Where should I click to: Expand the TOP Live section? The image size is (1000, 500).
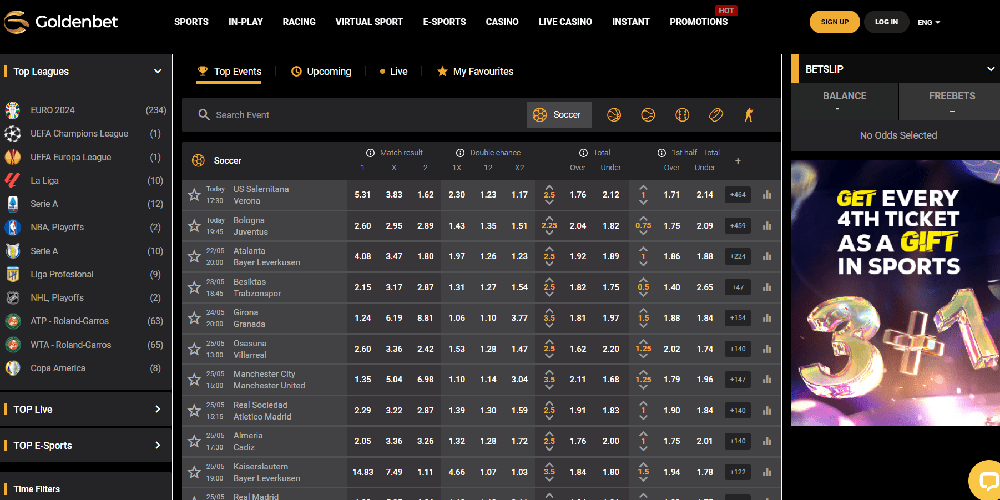click(x=157, y=409)
